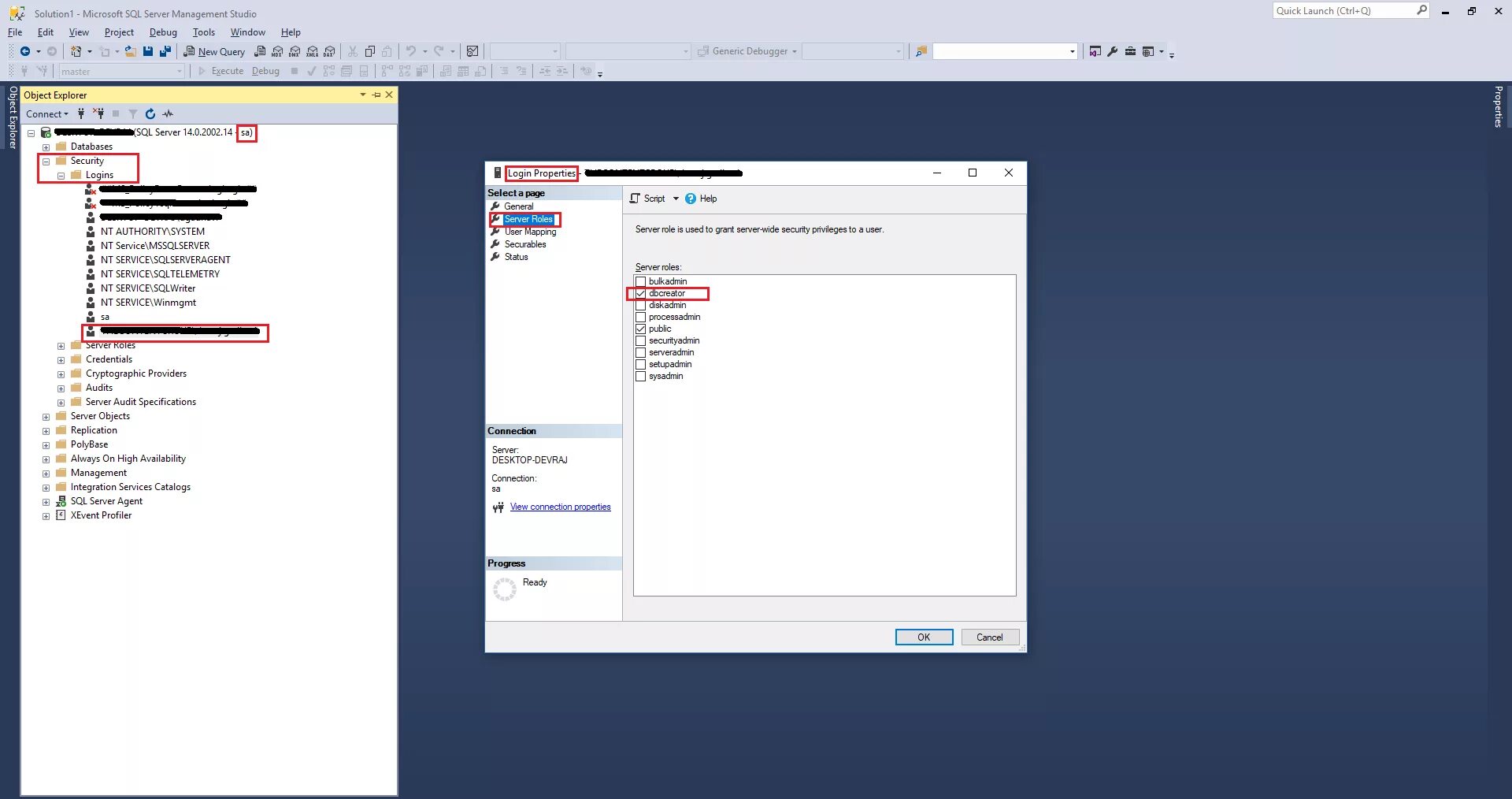Expand the Server Objects node
Viewport: 1512px width, 799px height.
[x=46, y=417]
